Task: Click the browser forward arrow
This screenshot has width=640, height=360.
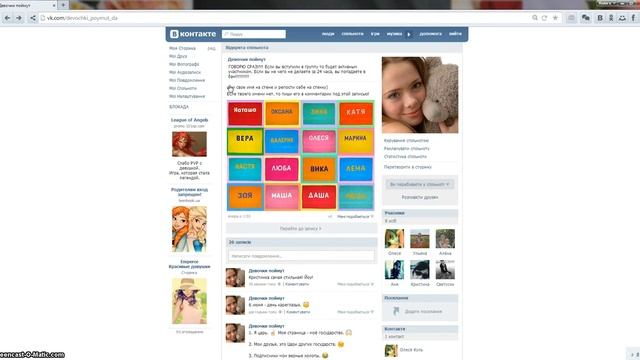Action: 19,18
